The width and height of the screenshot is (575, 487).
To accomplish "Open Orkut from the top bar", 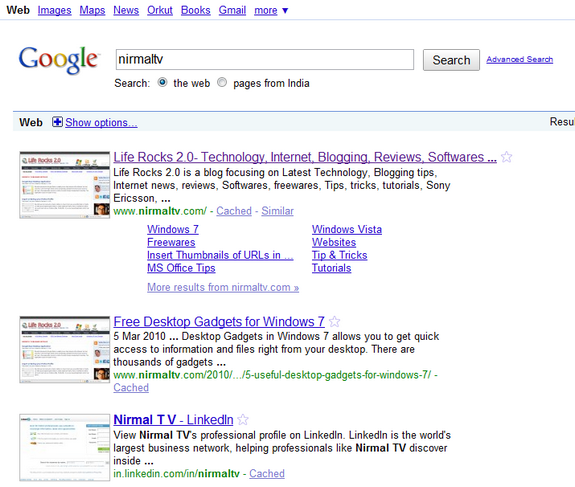I will coord(160,10).
